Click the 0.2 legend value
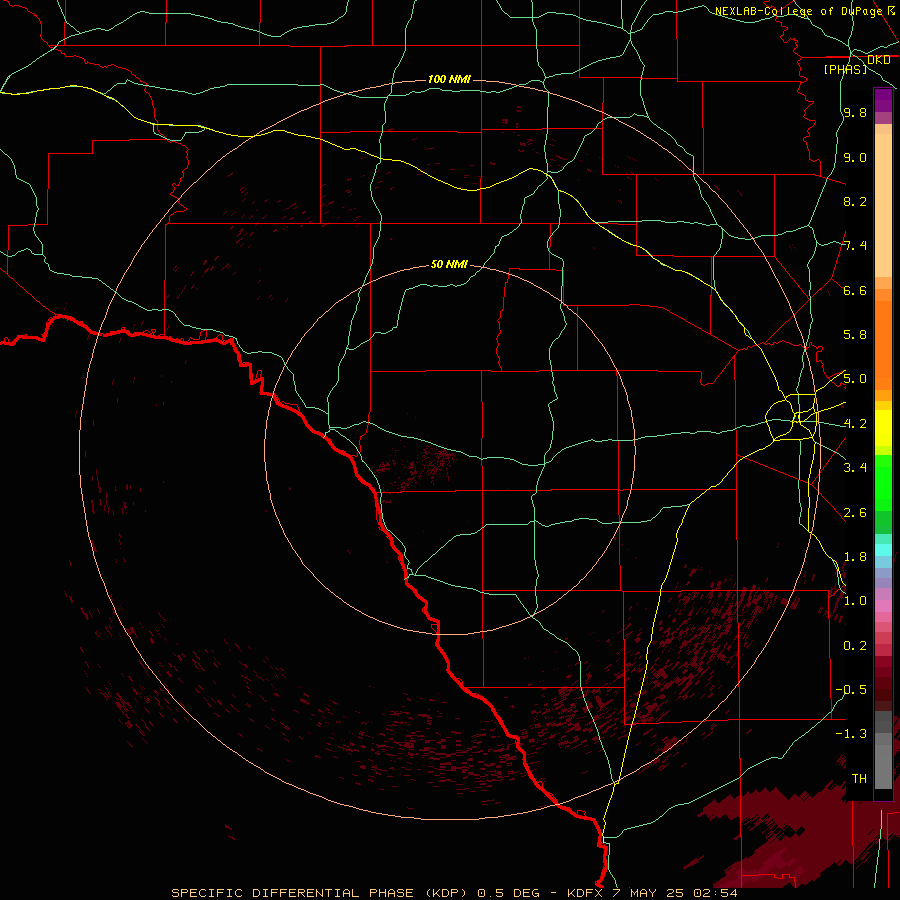This screenshot has height=900, width=900. [855, 646]
